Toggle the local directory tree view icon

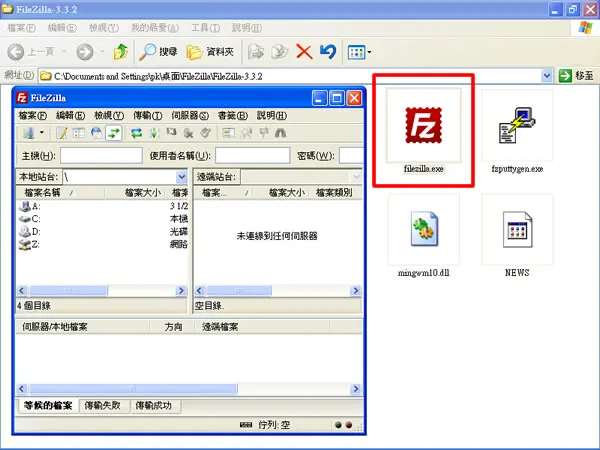tap(79, 133)
